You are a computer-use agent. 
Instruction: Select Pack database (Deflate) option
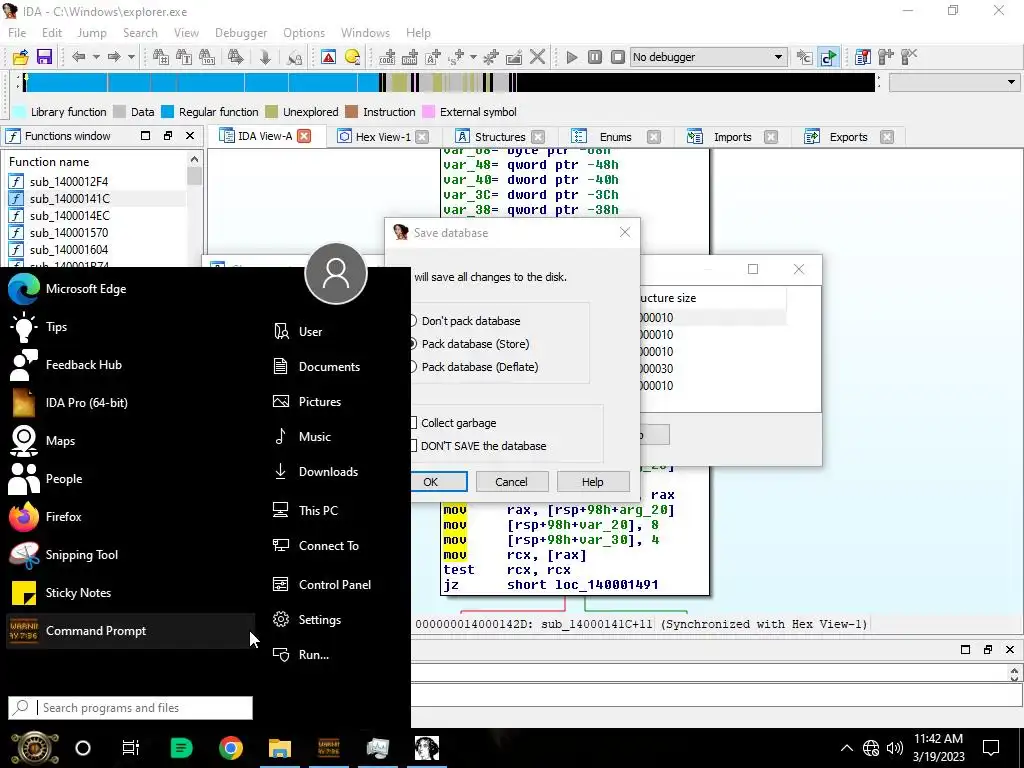475,367
